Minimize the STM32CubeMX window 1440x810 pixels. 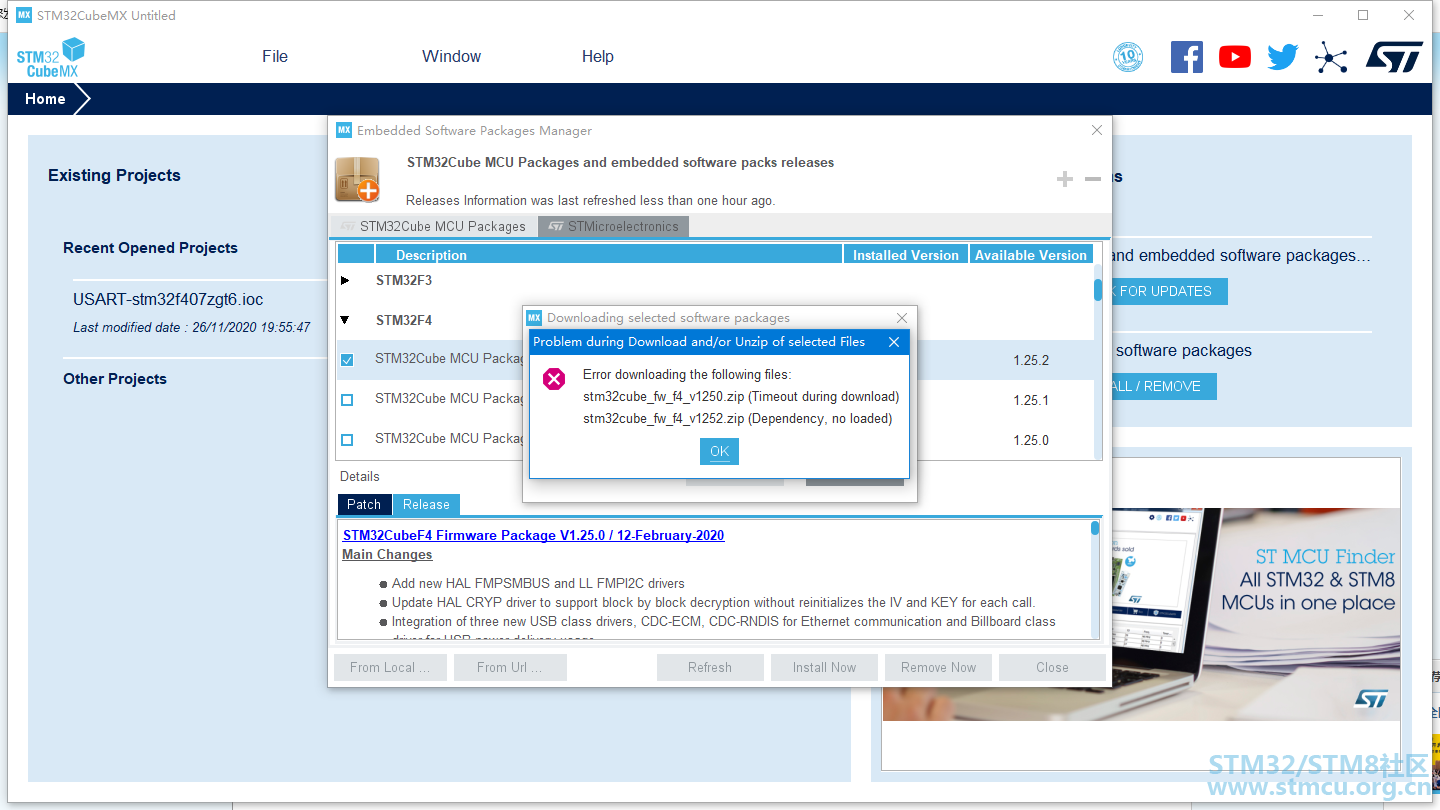click(1317, 15)
